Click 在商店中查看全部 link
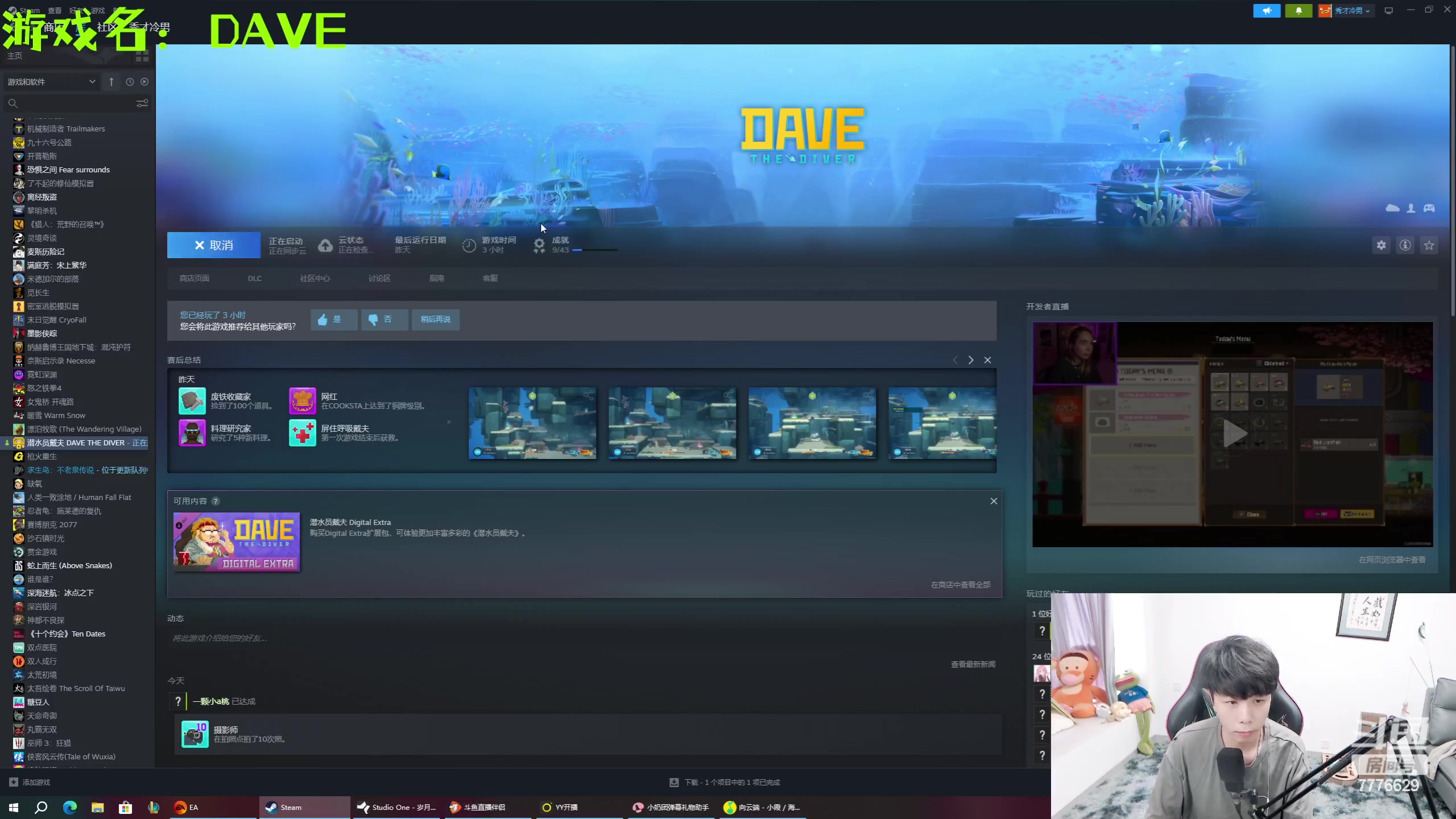This screenshot has width=1456, height=819. 960,585
